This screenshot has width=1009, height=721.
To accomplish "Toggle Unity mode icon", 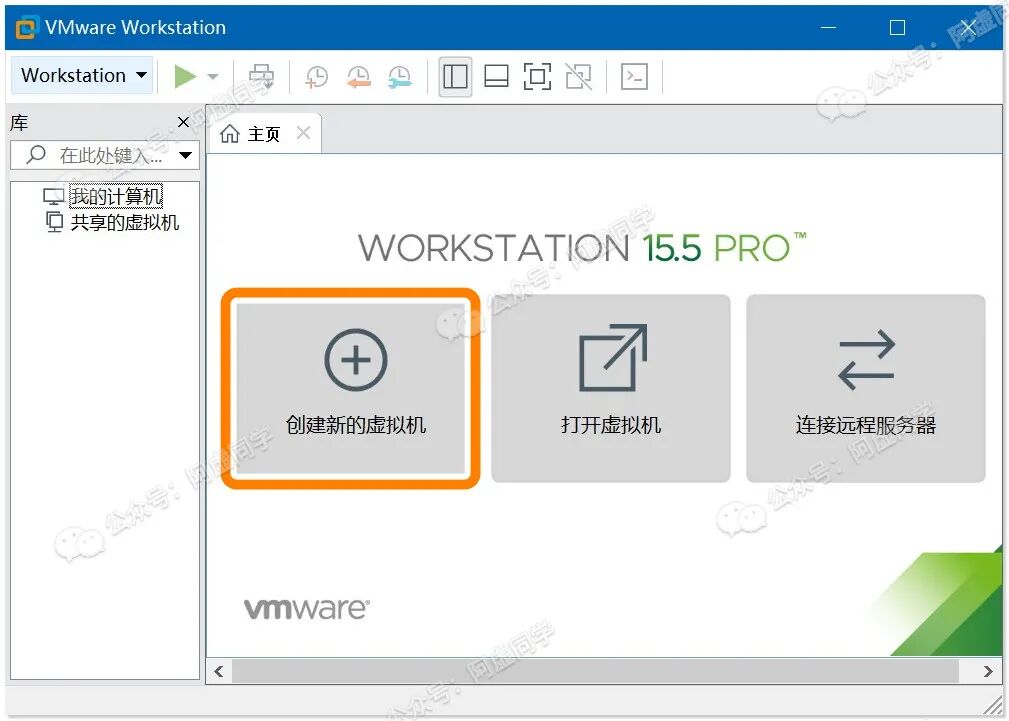I will click(x=579, y=76).
